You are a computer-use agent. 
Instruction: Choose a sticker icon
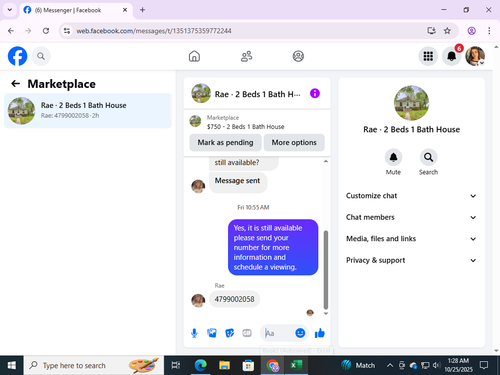(x=229, y=333)
